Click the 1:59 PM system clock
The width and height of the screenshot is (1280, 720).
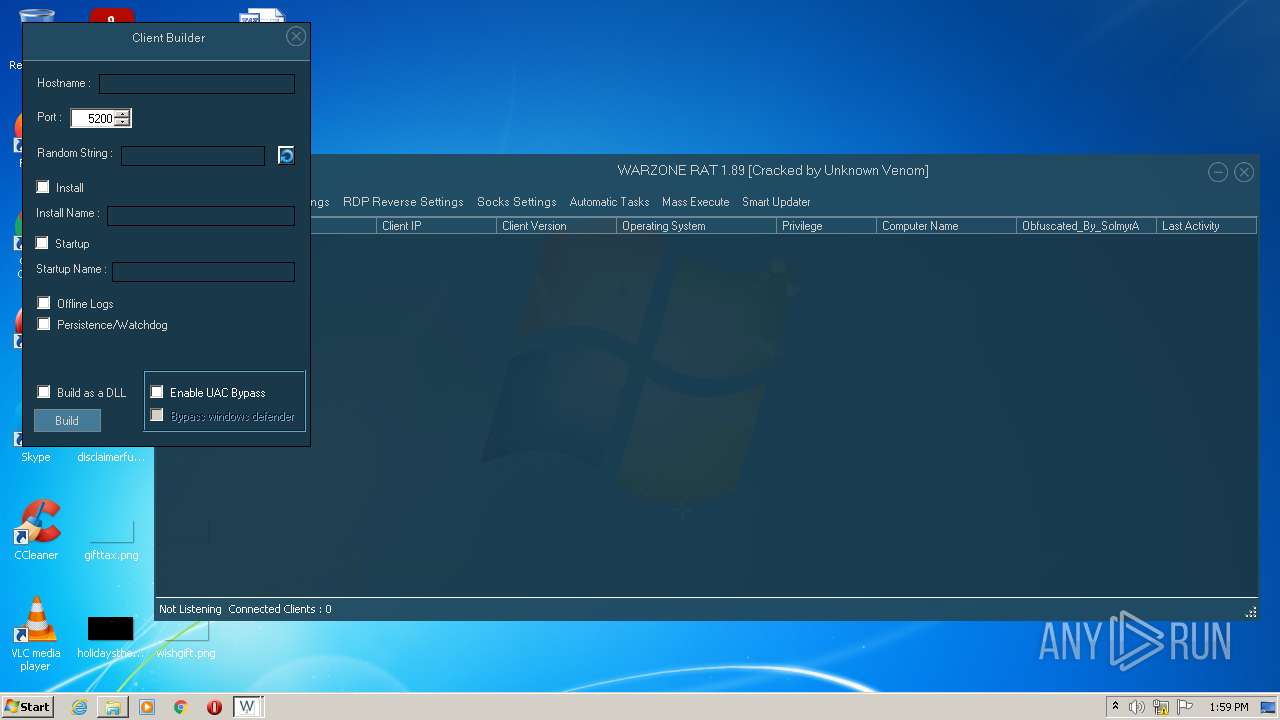(1229, 707)
